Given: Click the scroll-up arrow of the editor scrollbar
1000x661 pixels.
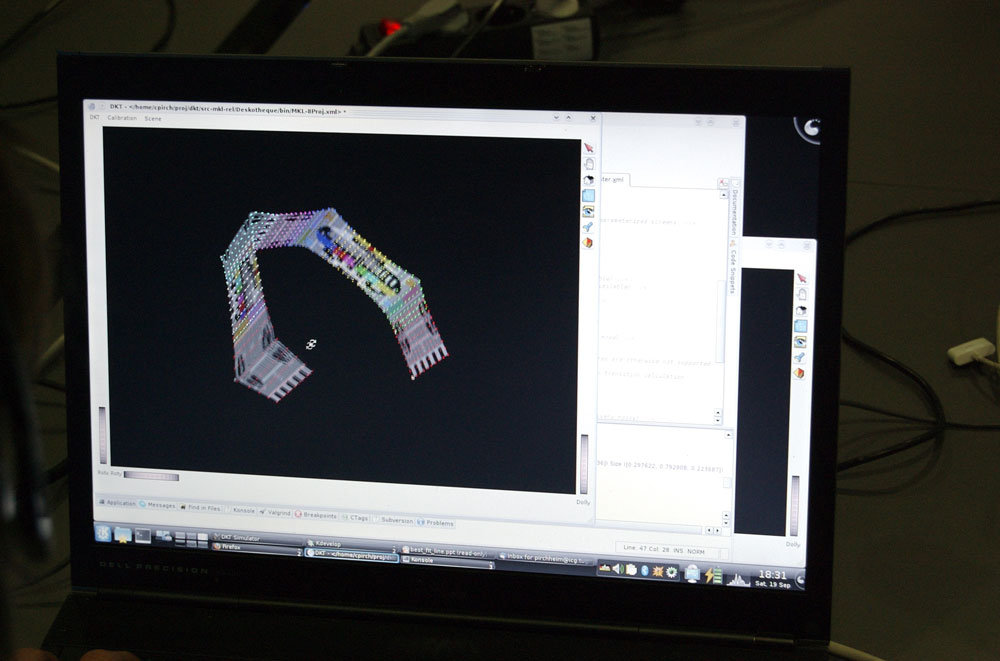Looking at the screenshot, I should pyautogui.click(x=723, y=195).
